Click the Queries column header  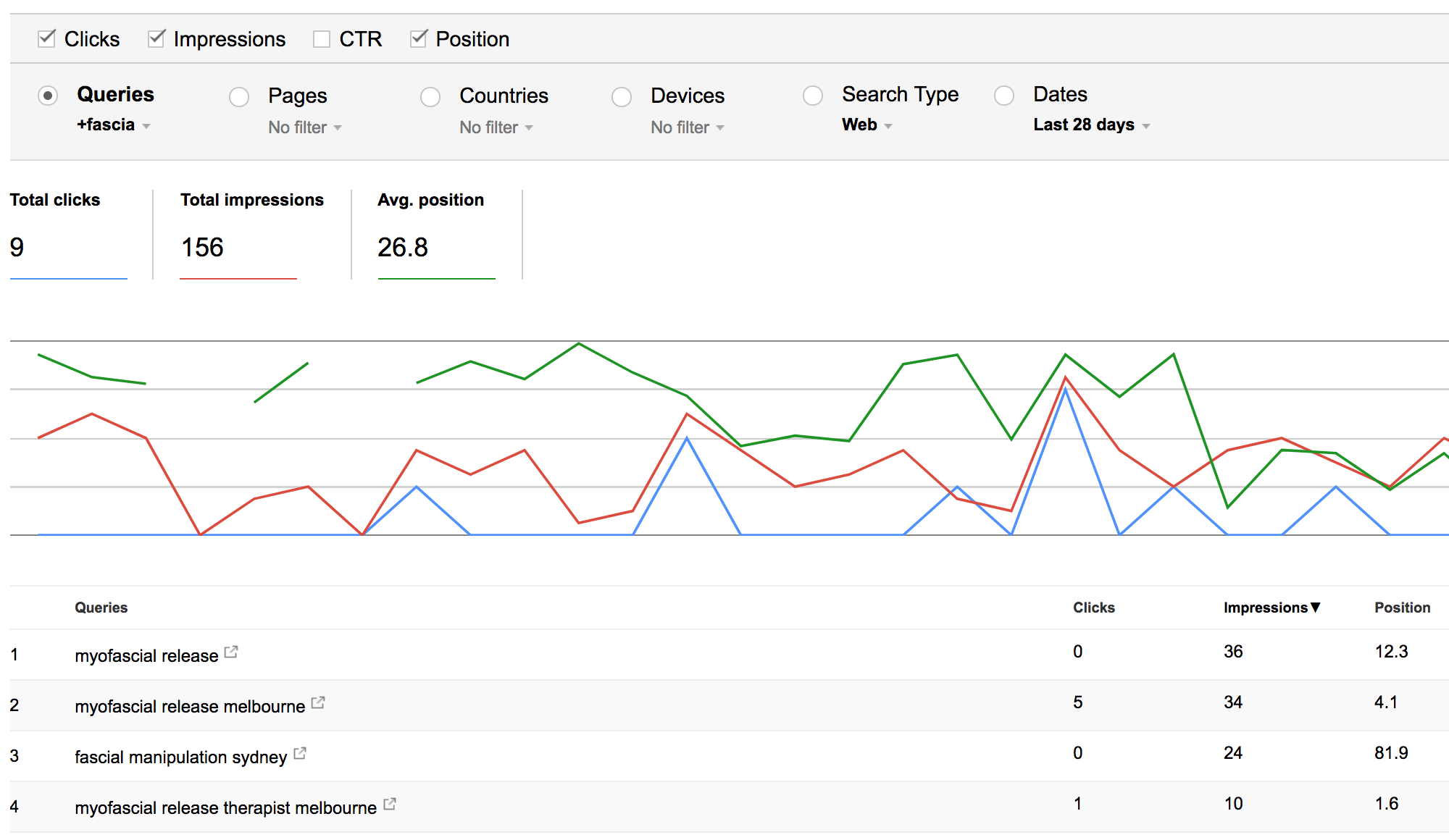point(101,608)
